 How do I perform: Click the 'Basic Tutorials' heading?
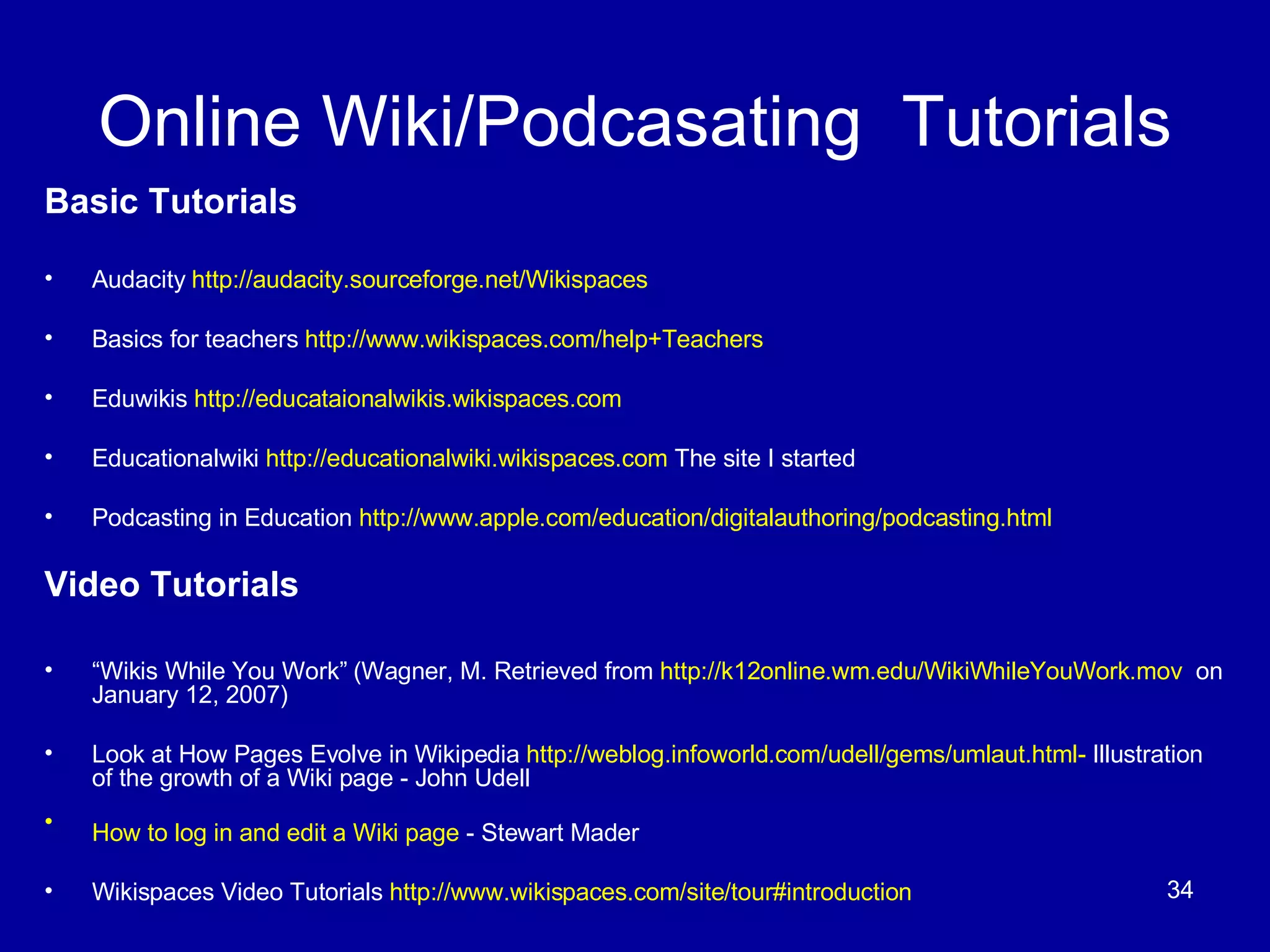pyautogui.click(x=171, y=202)
